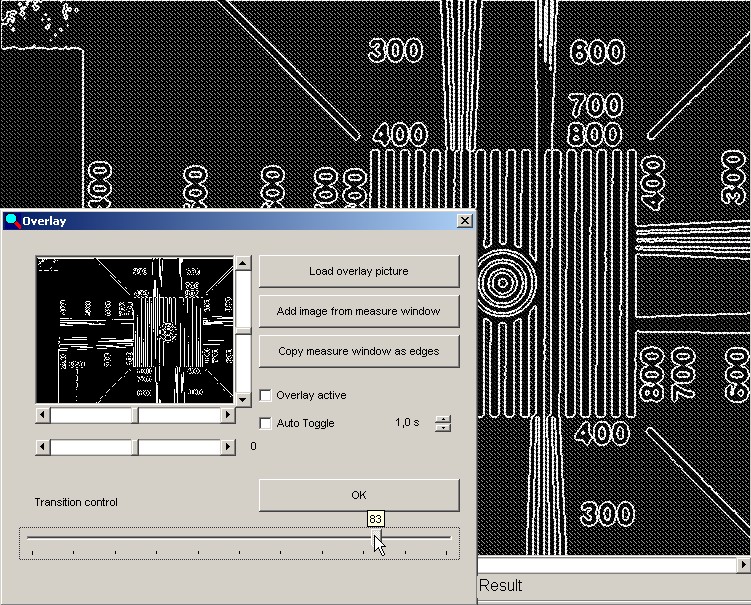Close the Overlay dialog

464,221
